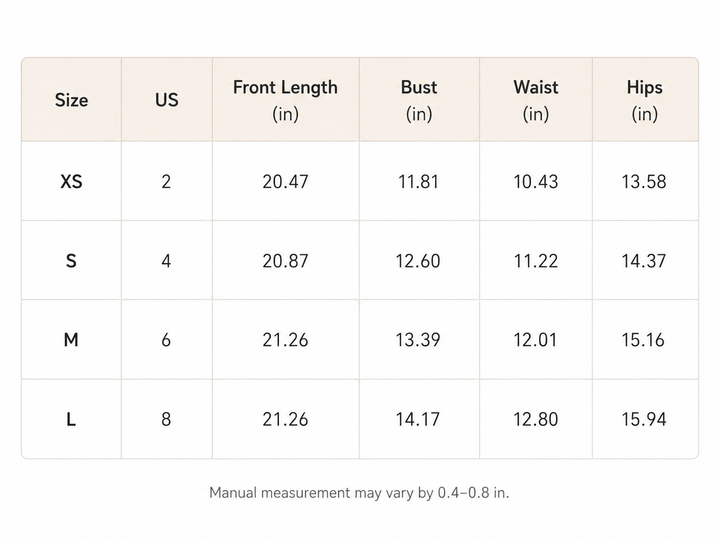
Task: Select US size 8 cell
Action: coord(166,419)
